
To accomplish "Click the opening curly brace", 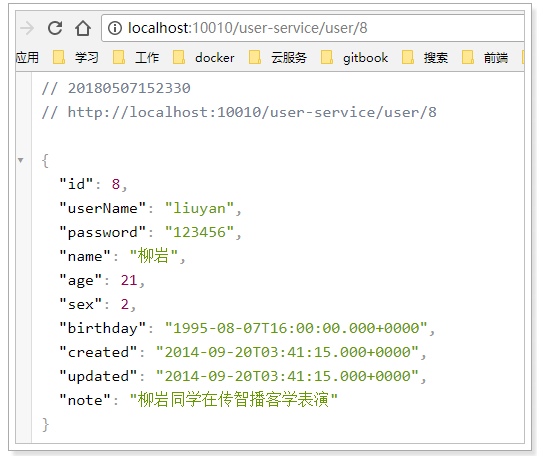I will click(x=45, y=161).
